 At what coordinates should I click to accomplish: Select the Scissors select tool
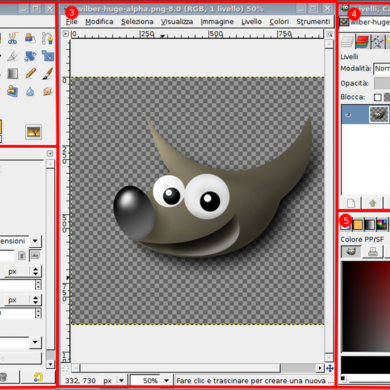(12, 38)
